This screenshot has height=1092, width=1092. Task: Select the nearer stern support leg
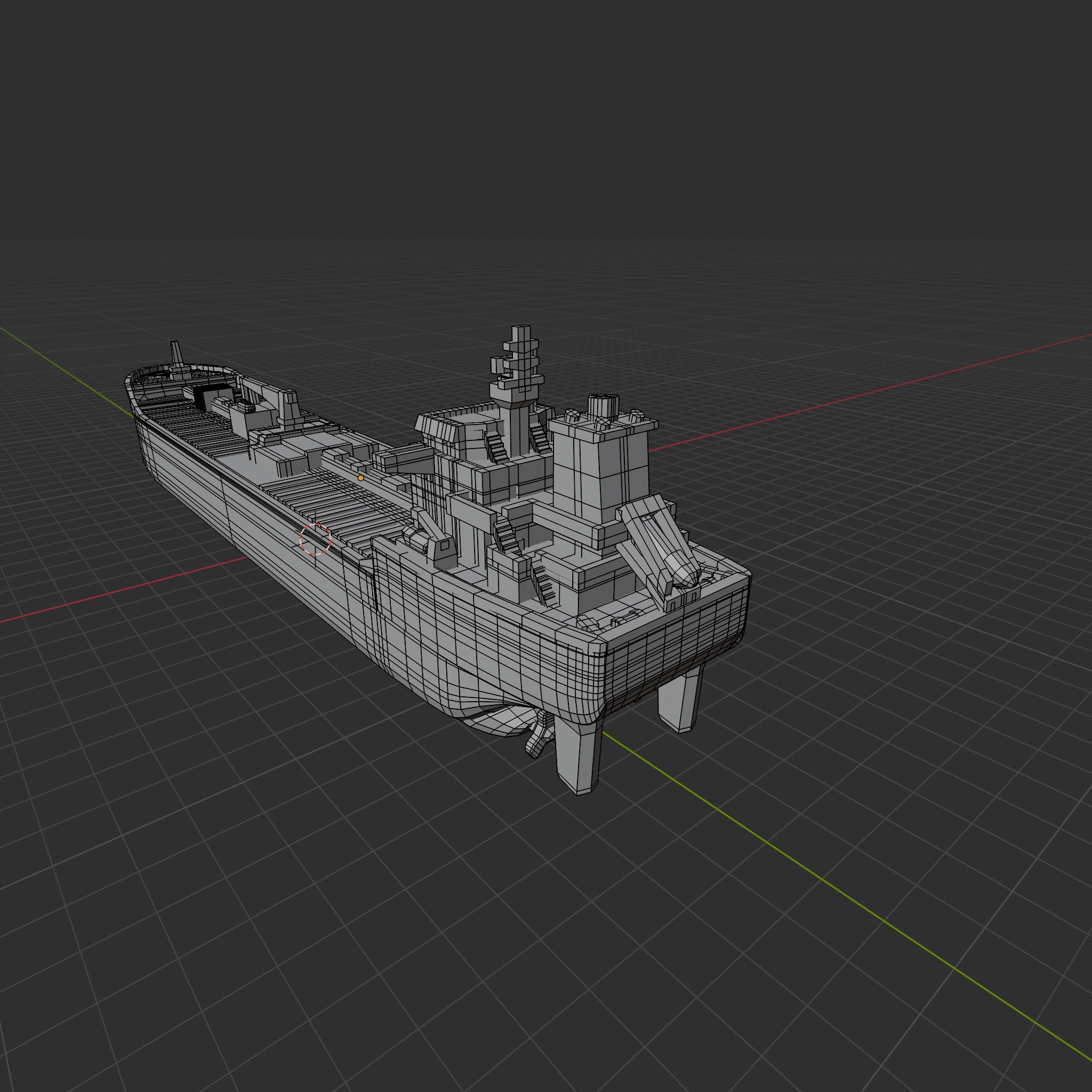pyautogui.click(x=577, y=754)
